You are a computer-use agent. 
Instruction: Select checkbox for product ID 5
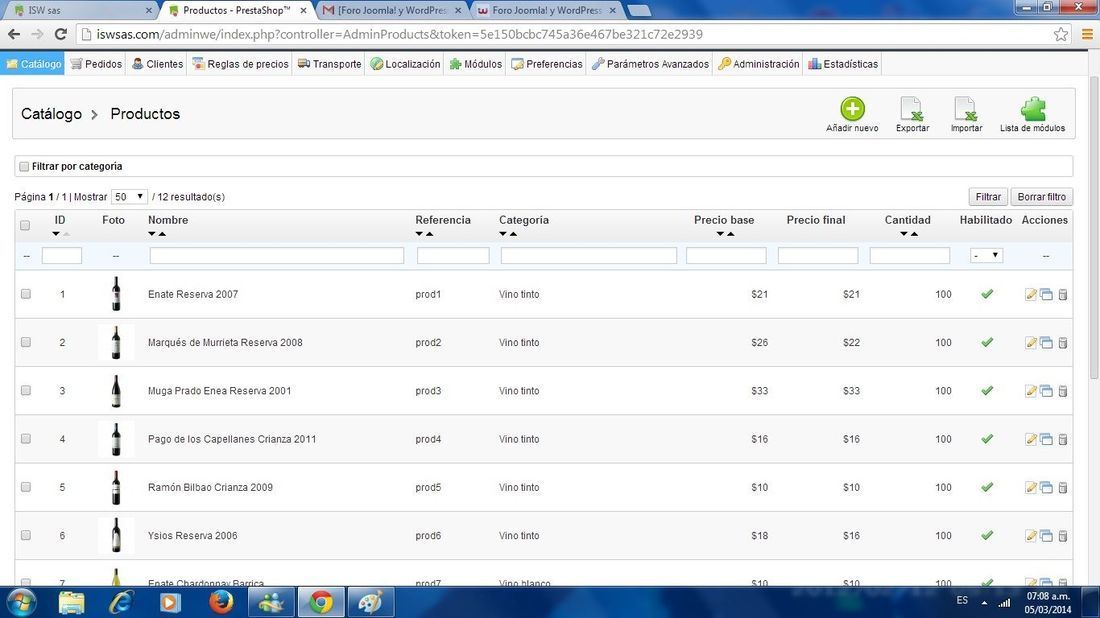coord(26,487)
